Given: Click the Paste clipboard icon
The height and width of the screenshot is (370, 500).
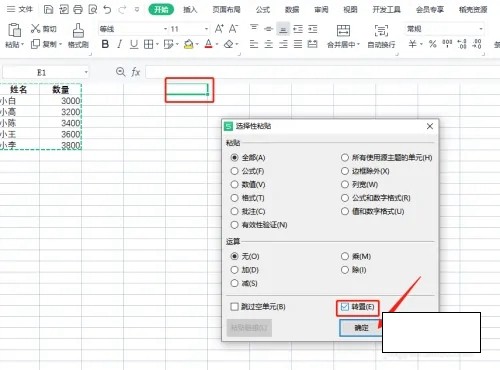Looking at the screenshot, I should coord(14,30).
